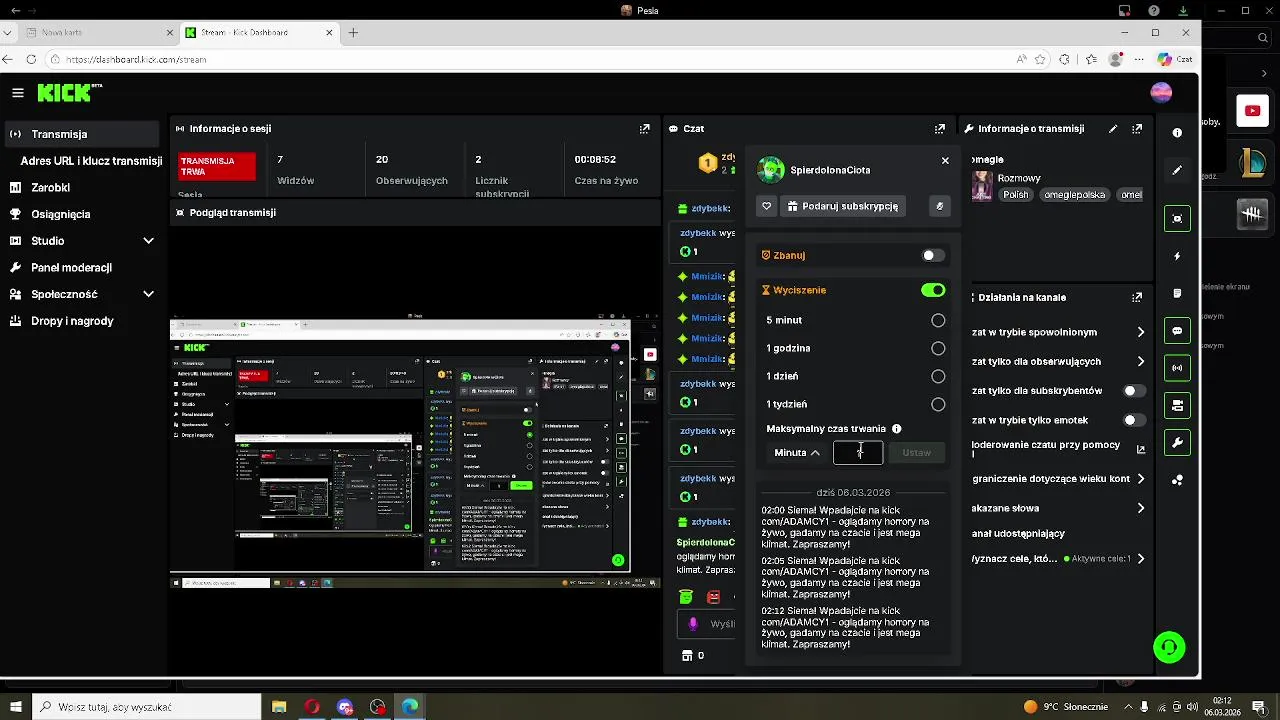
Task: Edit stream info with the pencil icon in the panel header
Action: [x=1113, y=129]
